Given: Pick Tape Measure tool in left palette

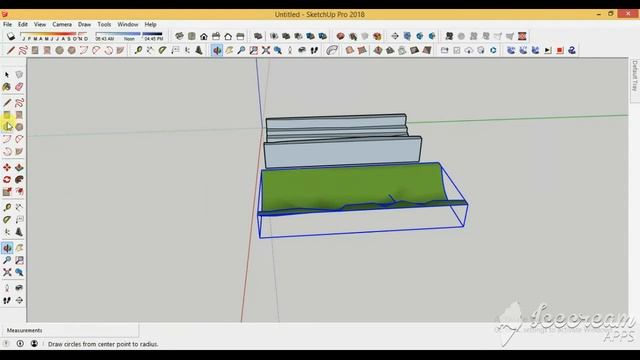Looking at the screenshot, I should 7,207.
